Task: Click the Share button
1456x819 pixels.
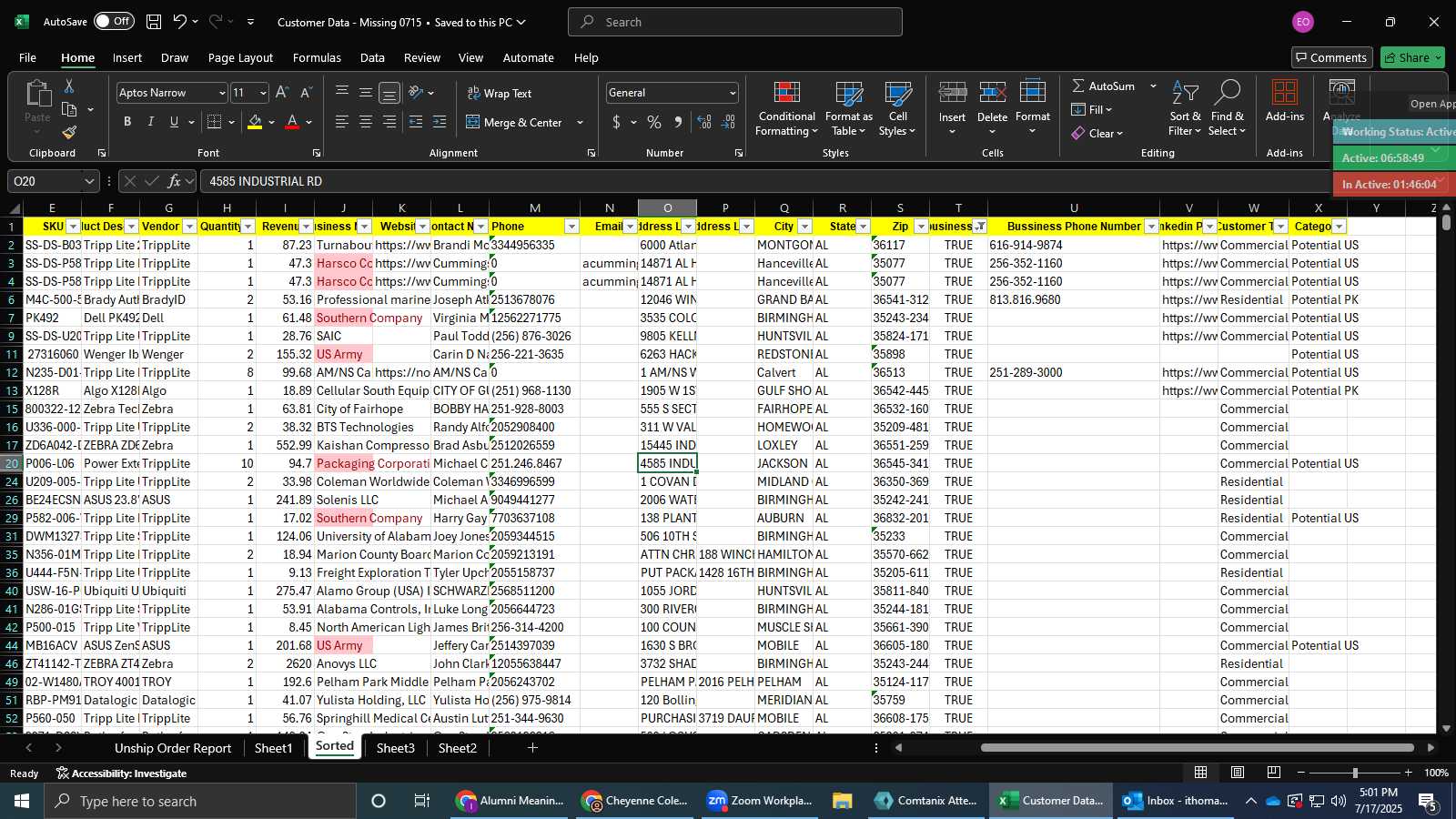Action: 1412,57
